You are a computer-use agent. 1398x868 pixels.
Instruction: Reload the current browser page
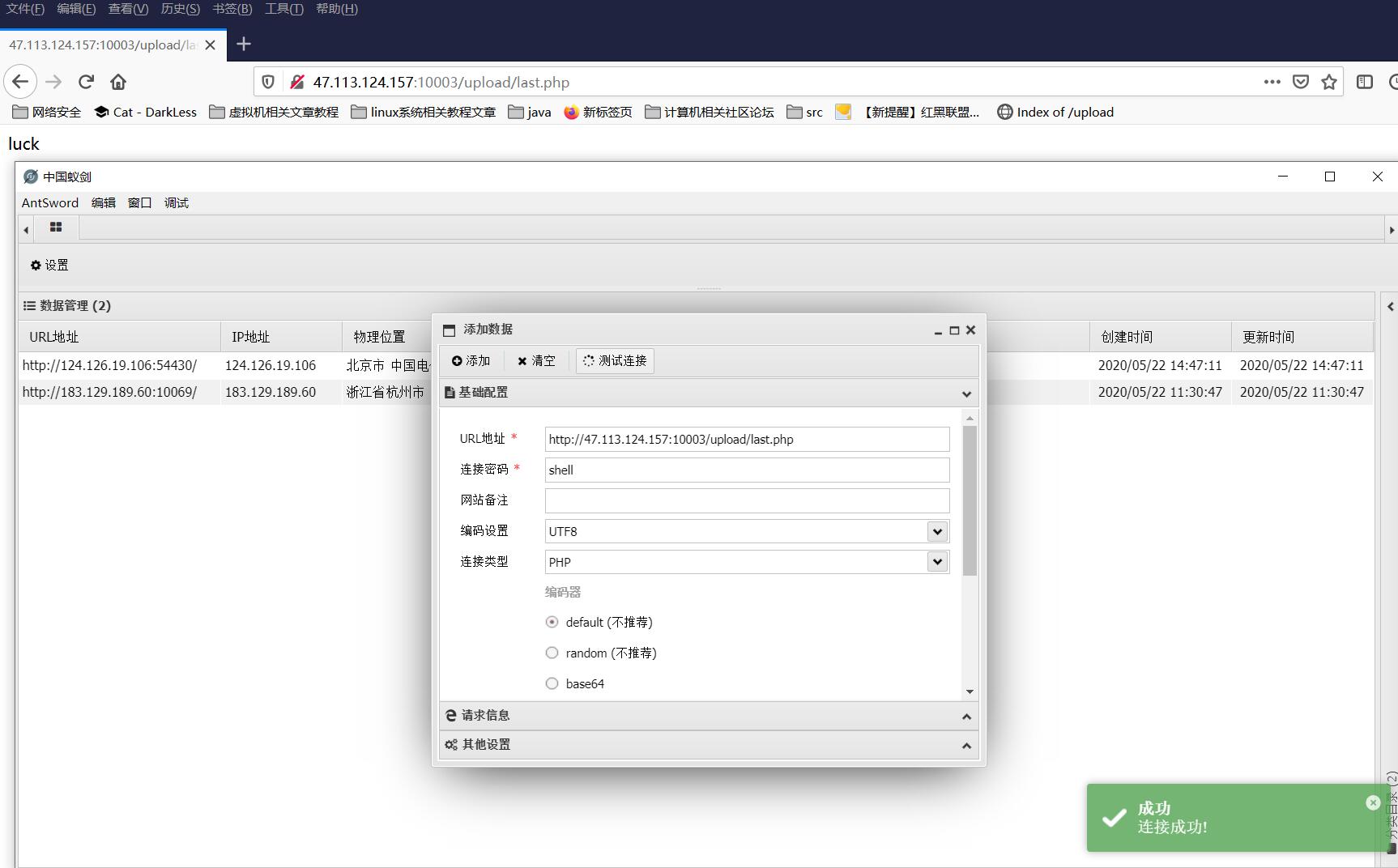[x=86, y=82]
